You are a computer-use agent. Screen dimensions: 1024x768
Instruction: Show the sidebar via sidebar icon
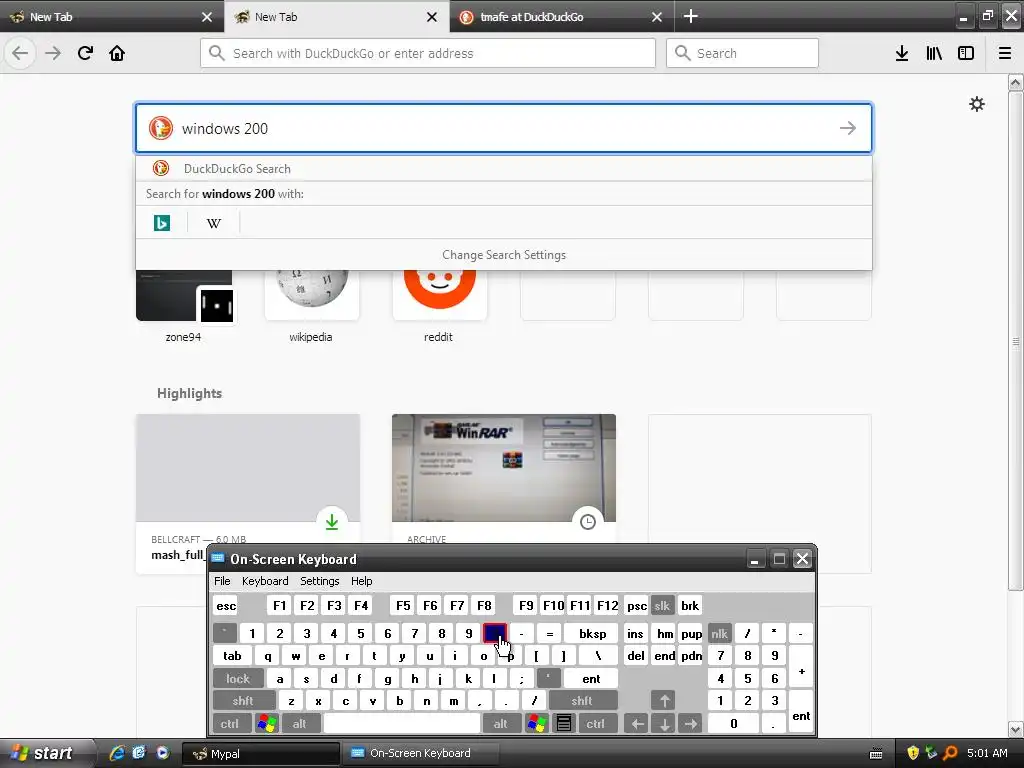[966, 53]
